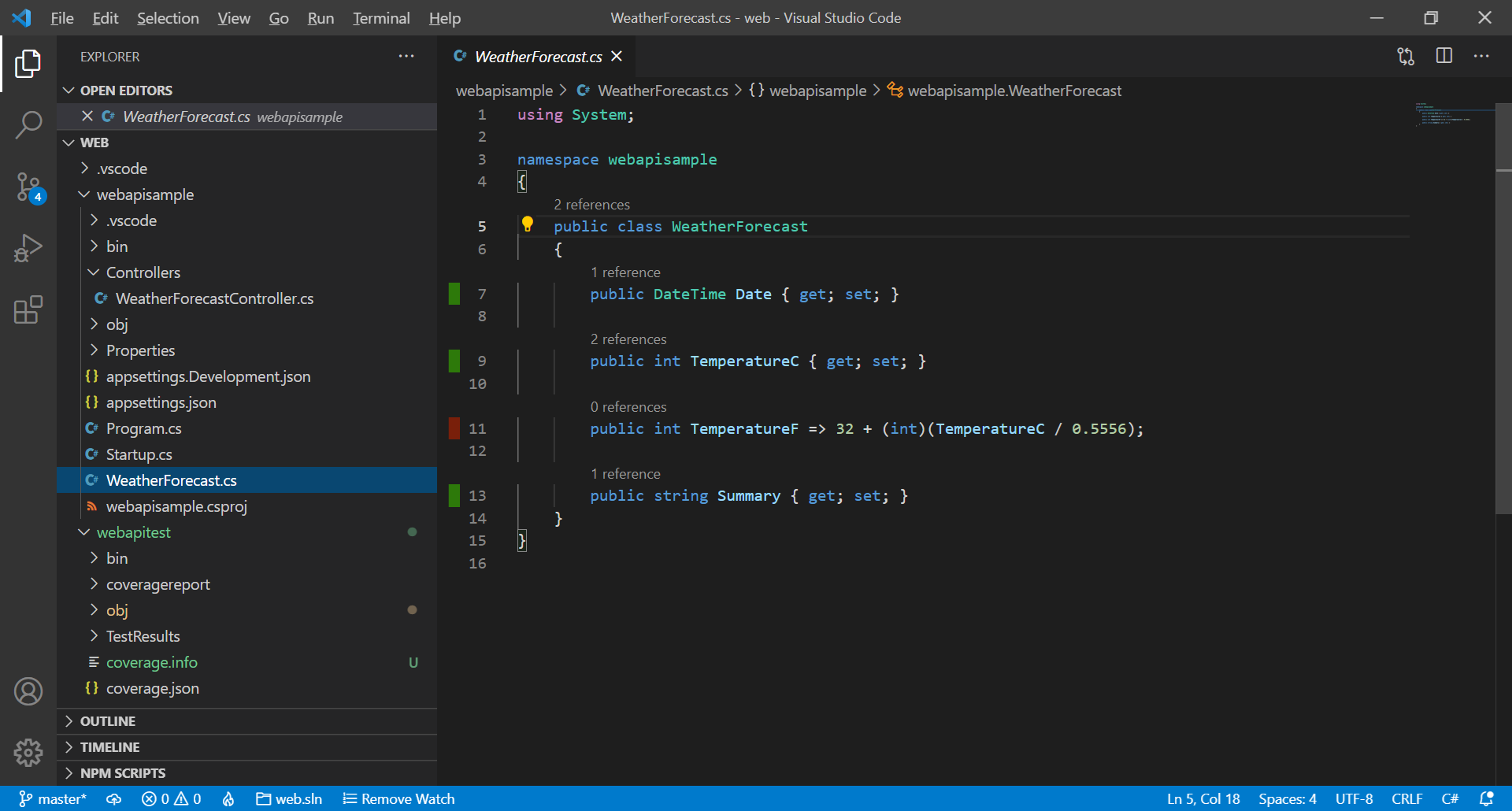Click '2 references' CodeLens above class WeatherForecast

(x=591, y=204)
